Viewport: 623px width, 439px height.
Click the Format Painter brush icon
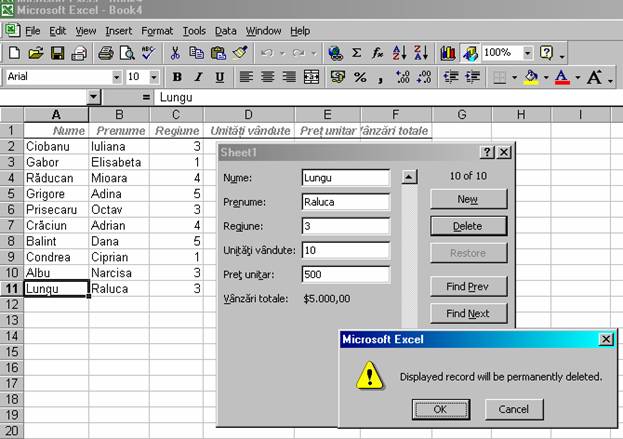tap(240, 53)
